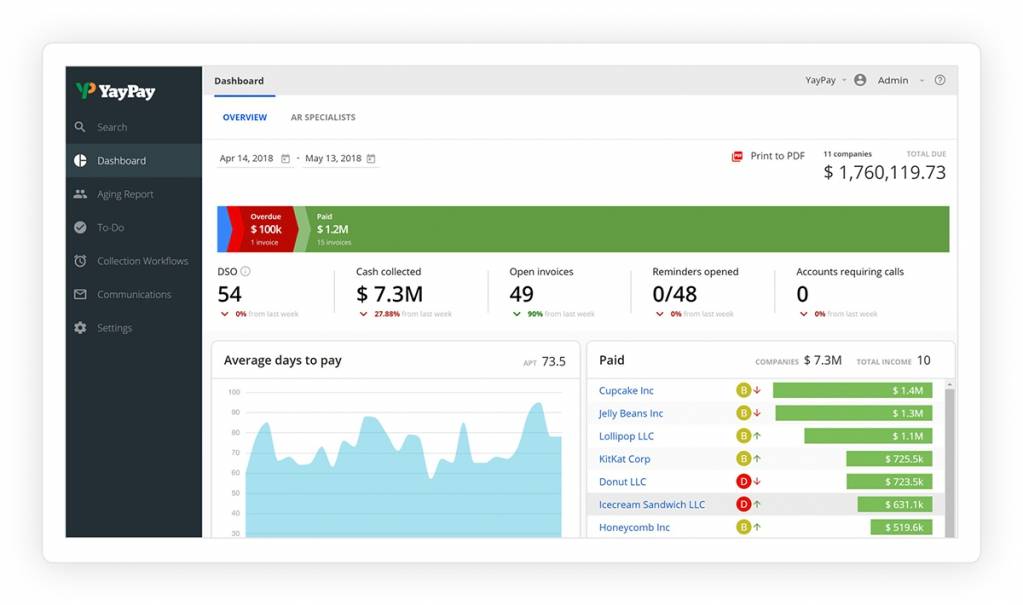Click the help question mark icon
Viewport: 1023px width, 605px height.
940,81
